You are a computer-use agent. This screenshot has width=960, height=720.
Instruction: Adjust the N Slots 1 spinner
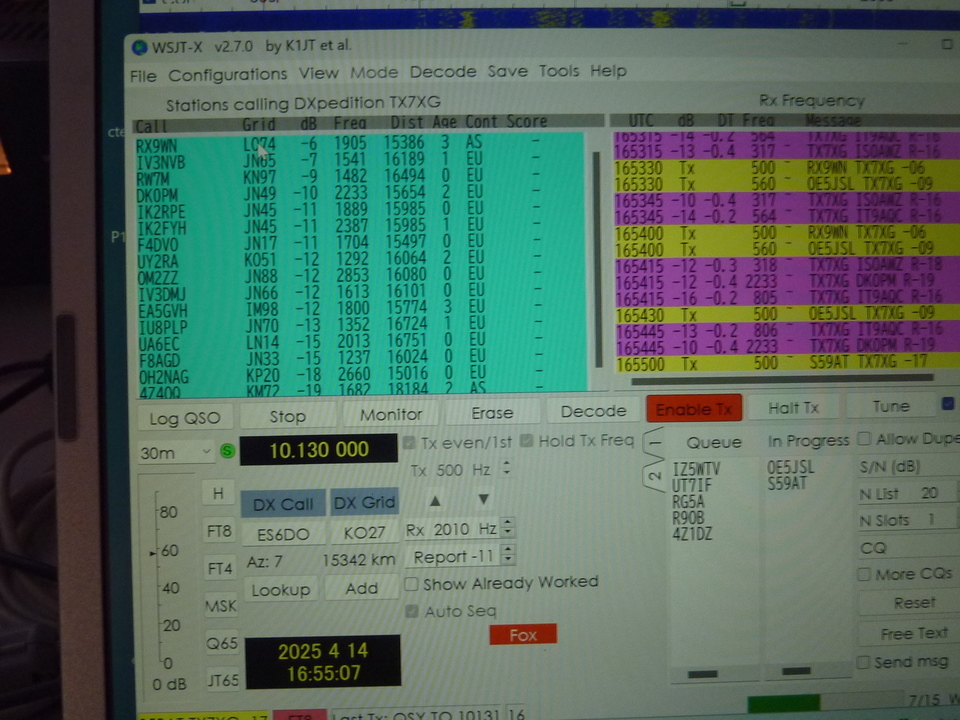click(909, 520)
